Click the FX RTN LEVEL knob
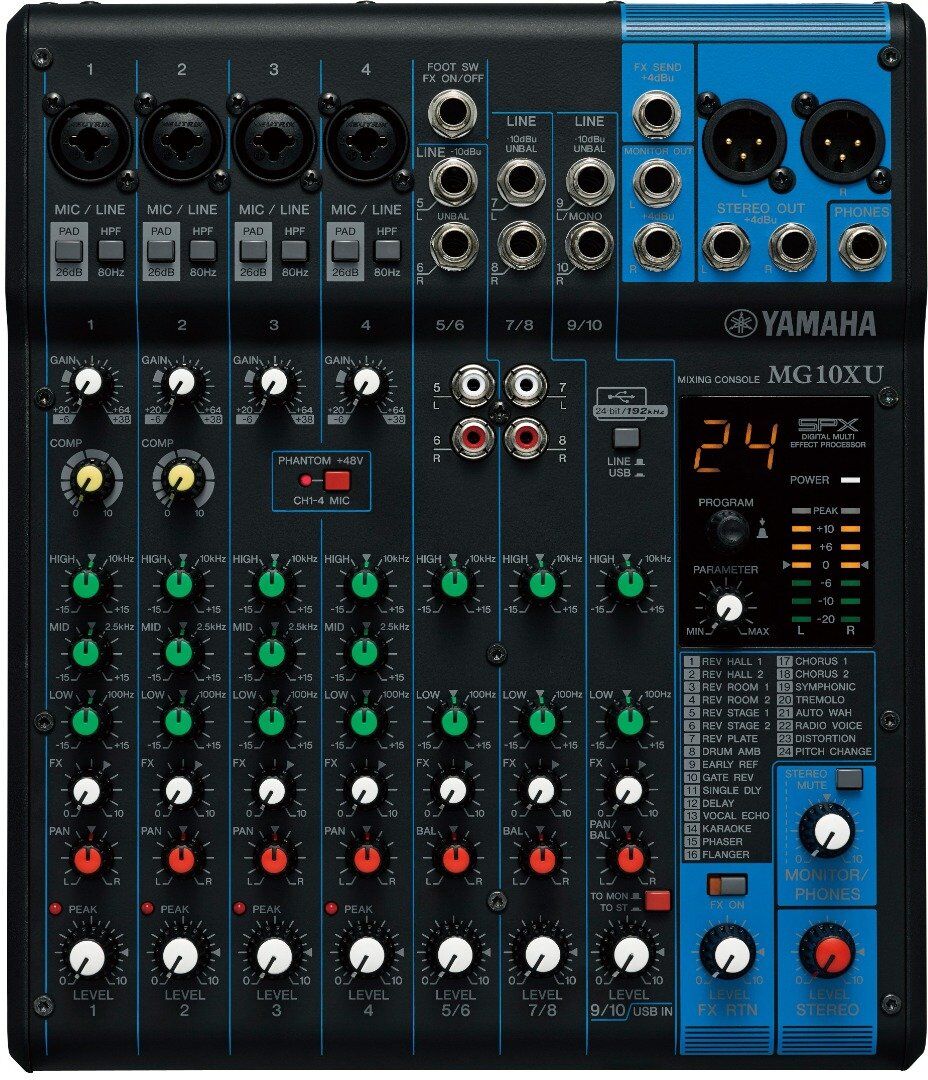 pyautogui.click(x=731, y=954)
